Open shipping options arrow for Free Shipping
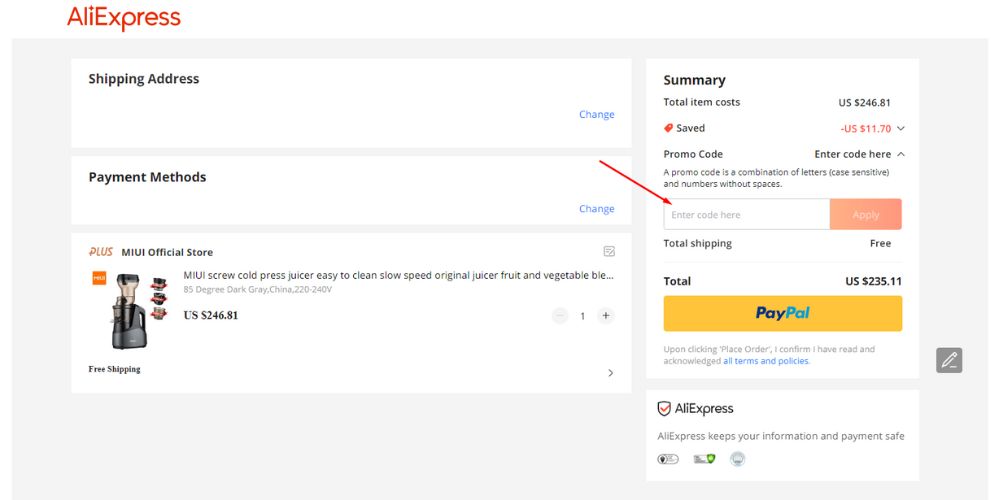The width and height of the screenshot is (1000, 500). click(610, 373)
